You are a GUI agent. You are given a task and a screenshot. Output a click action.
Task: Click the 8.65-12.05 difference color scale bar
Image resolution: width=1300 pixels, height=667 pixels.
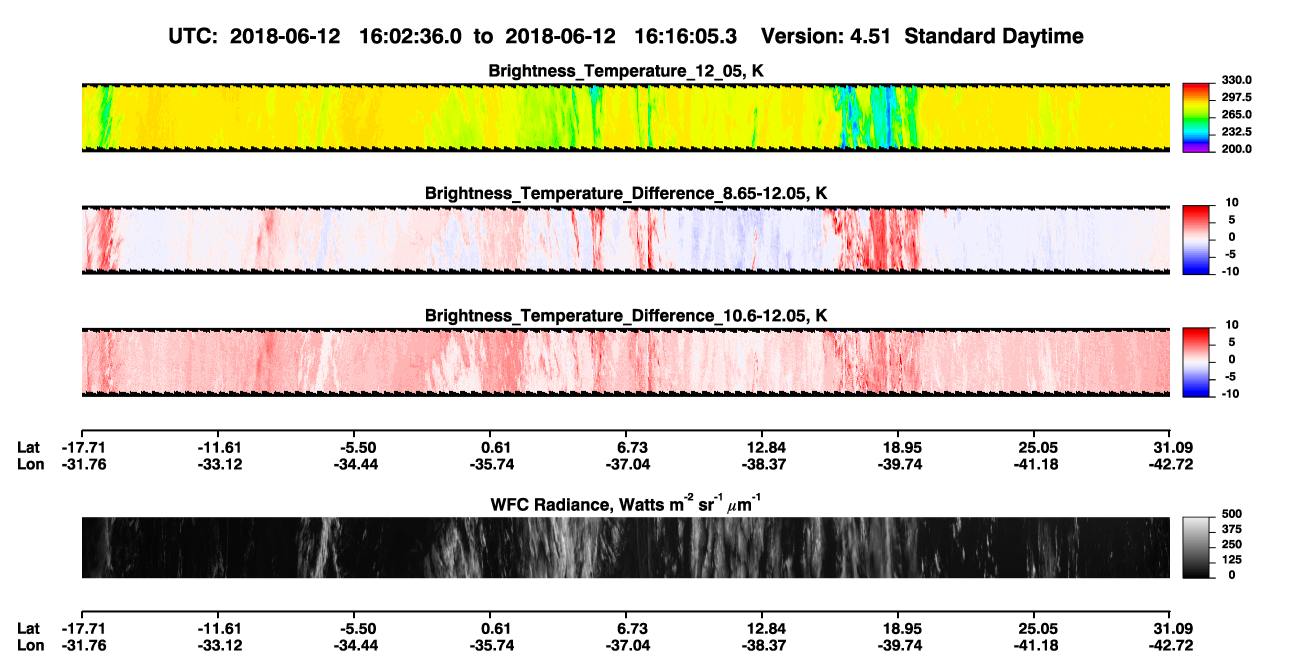pos(1196,239)
